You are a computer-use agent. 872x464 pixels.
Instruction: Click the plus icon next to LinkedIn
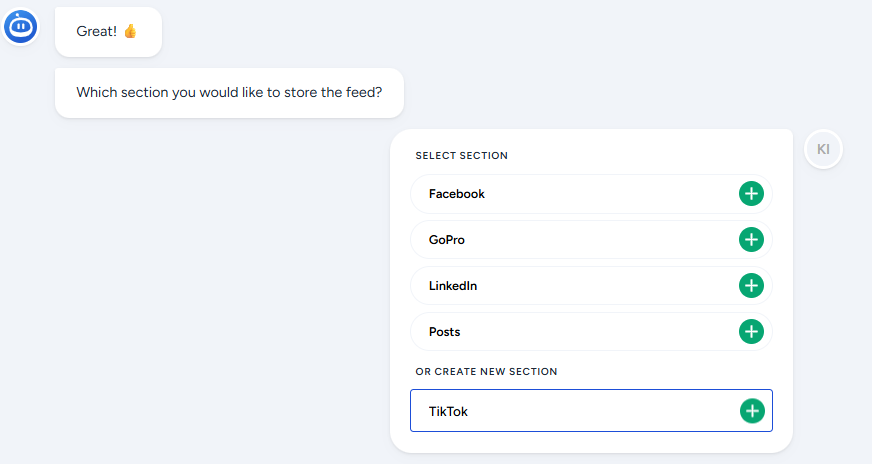tap(751, 286)
